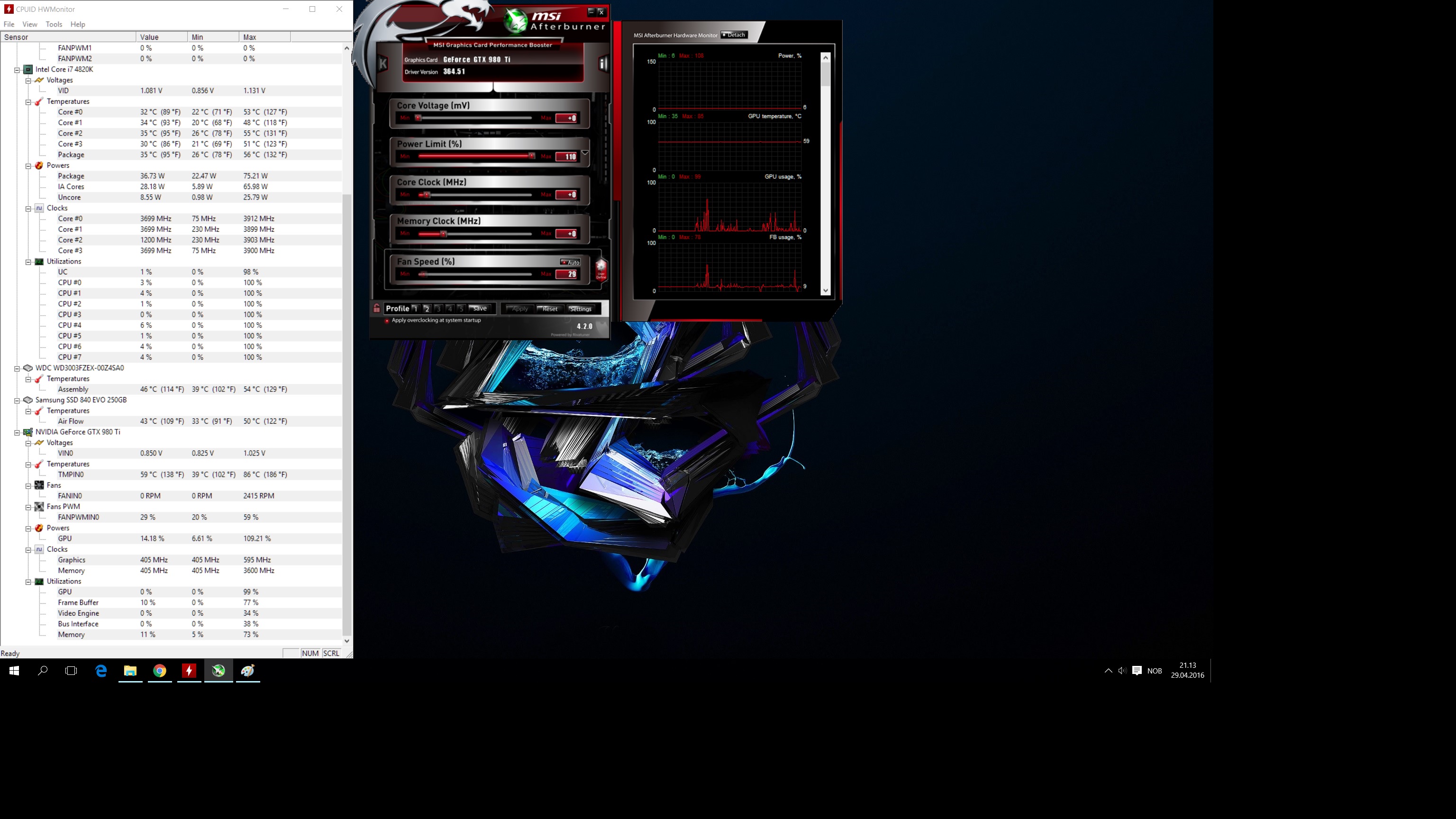Click the Apply button in Afterburner
This screenshot has height=819, width=1456.
click(519, 309)
